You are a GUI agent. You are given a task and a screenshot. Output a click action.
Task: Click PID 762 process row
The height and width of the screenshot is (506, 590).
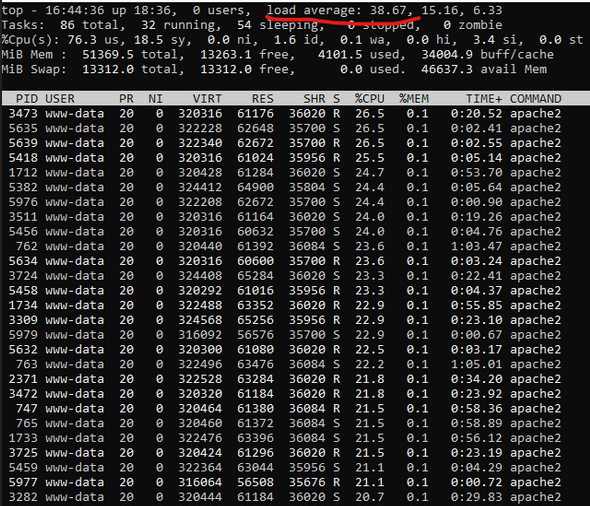click(x=285, y=246)
